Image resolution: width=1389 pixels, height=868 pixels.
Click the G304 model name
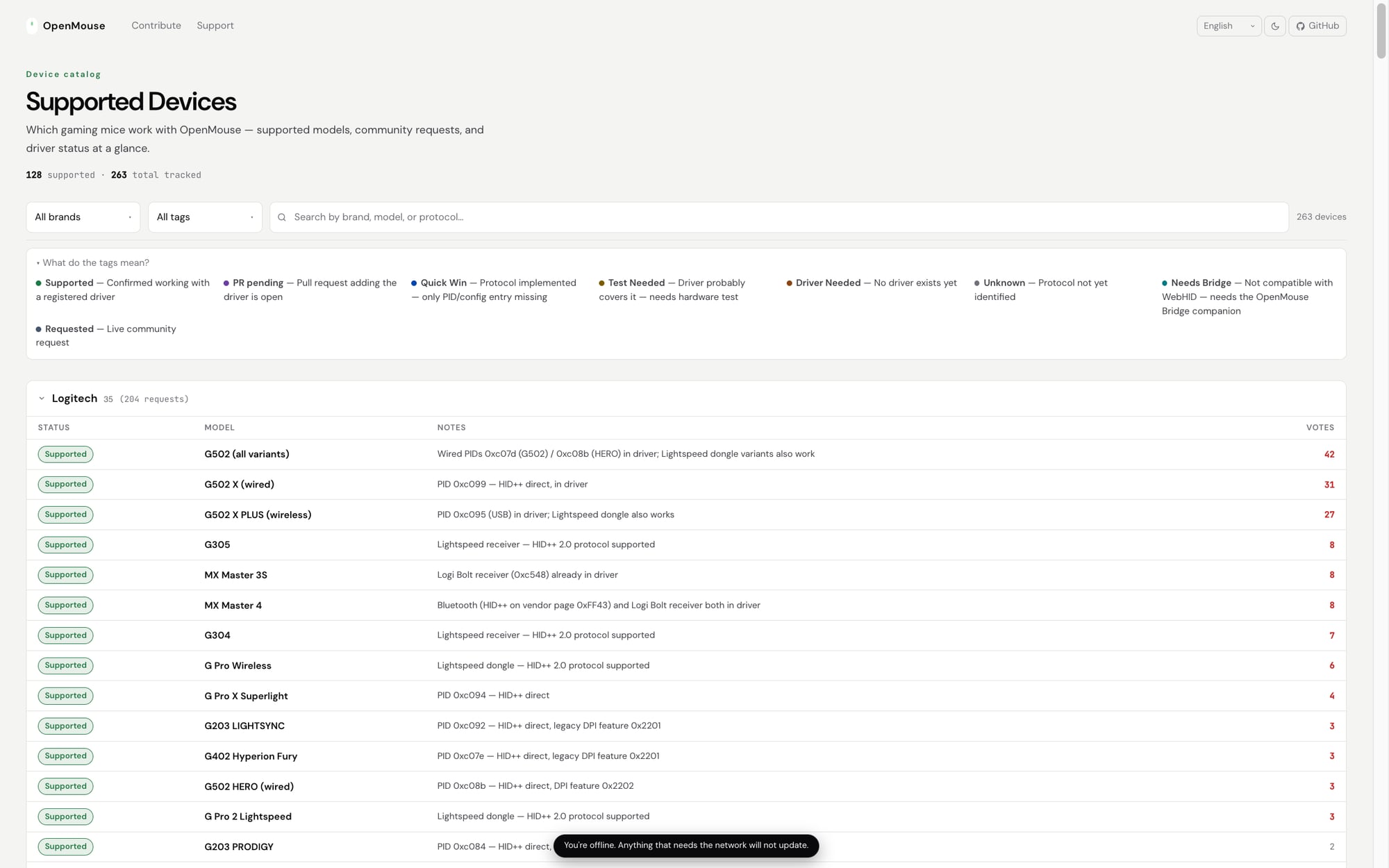pos(217,635)
